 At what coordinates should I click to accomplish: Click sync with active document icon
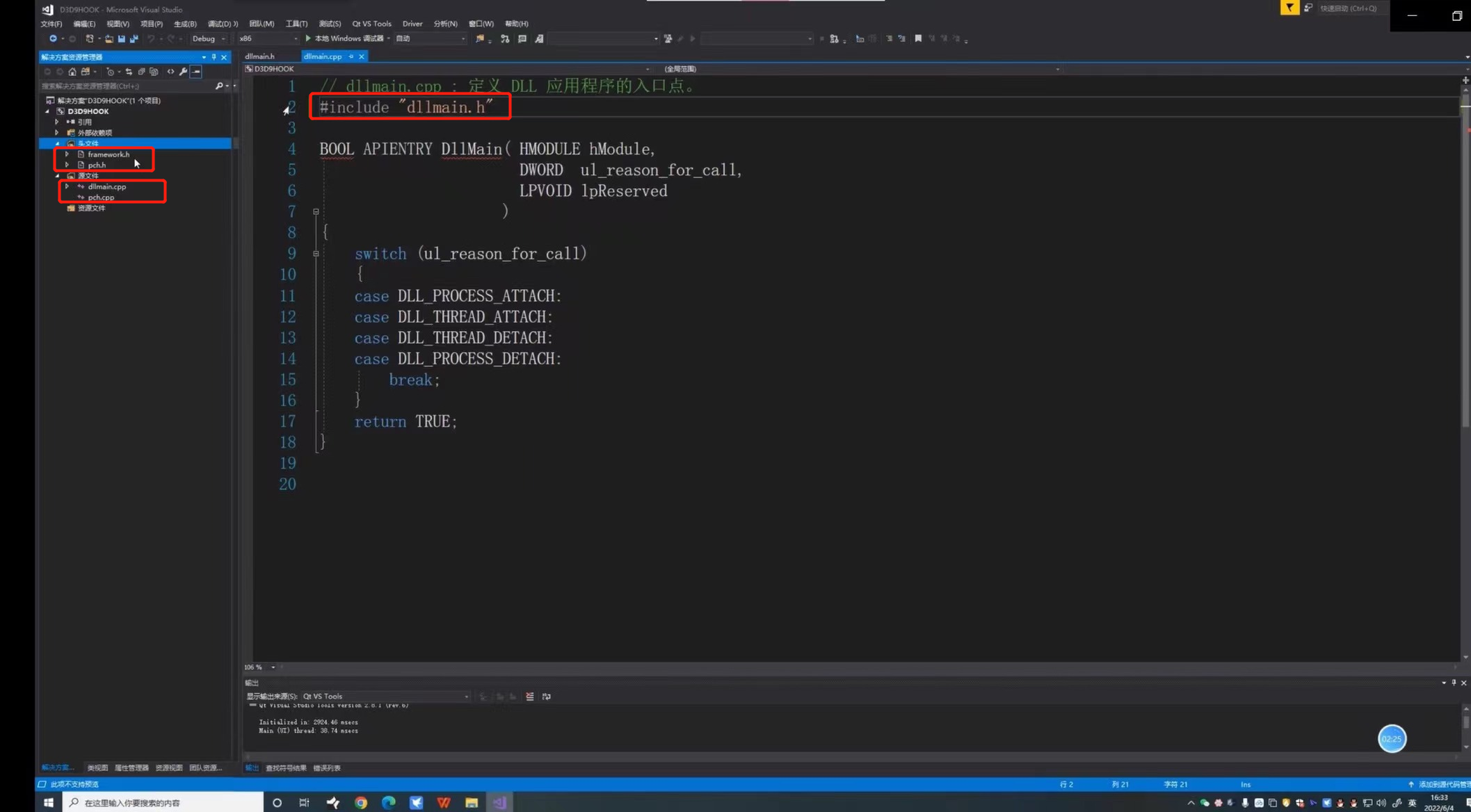pos(129,72)
